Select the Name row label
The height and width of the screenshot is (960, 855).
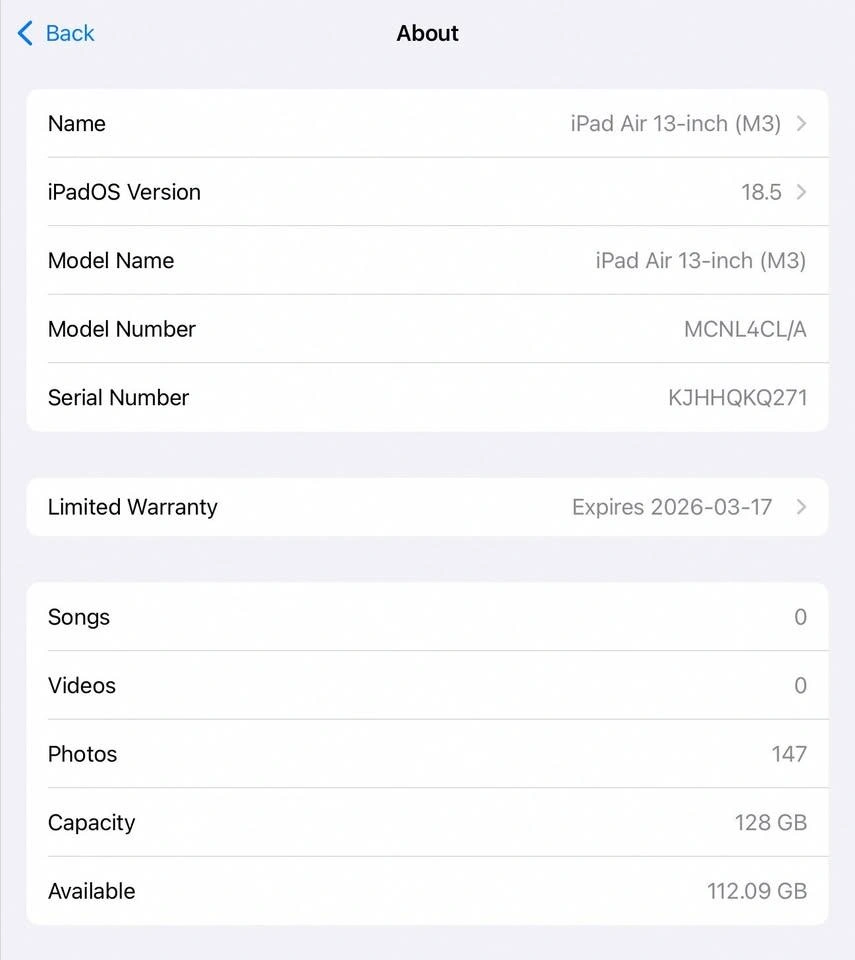77,124
